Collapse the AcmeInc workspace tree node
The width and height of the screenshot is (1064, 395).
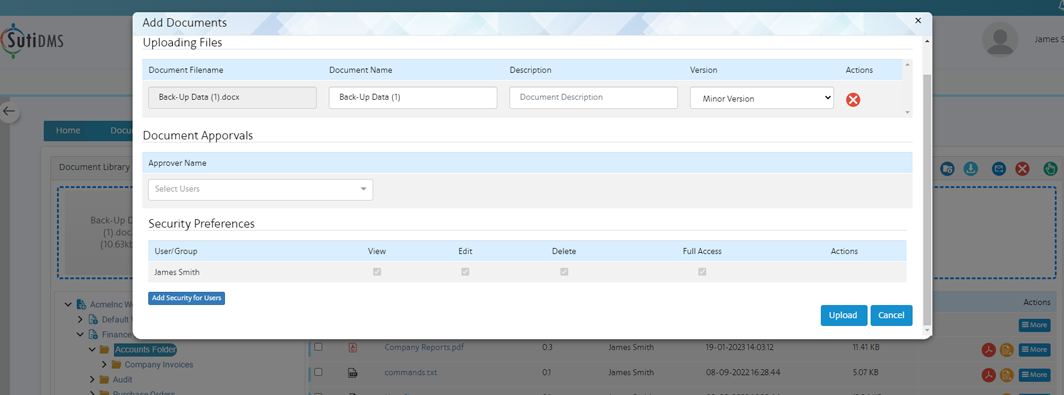click(x=68, y=304)
